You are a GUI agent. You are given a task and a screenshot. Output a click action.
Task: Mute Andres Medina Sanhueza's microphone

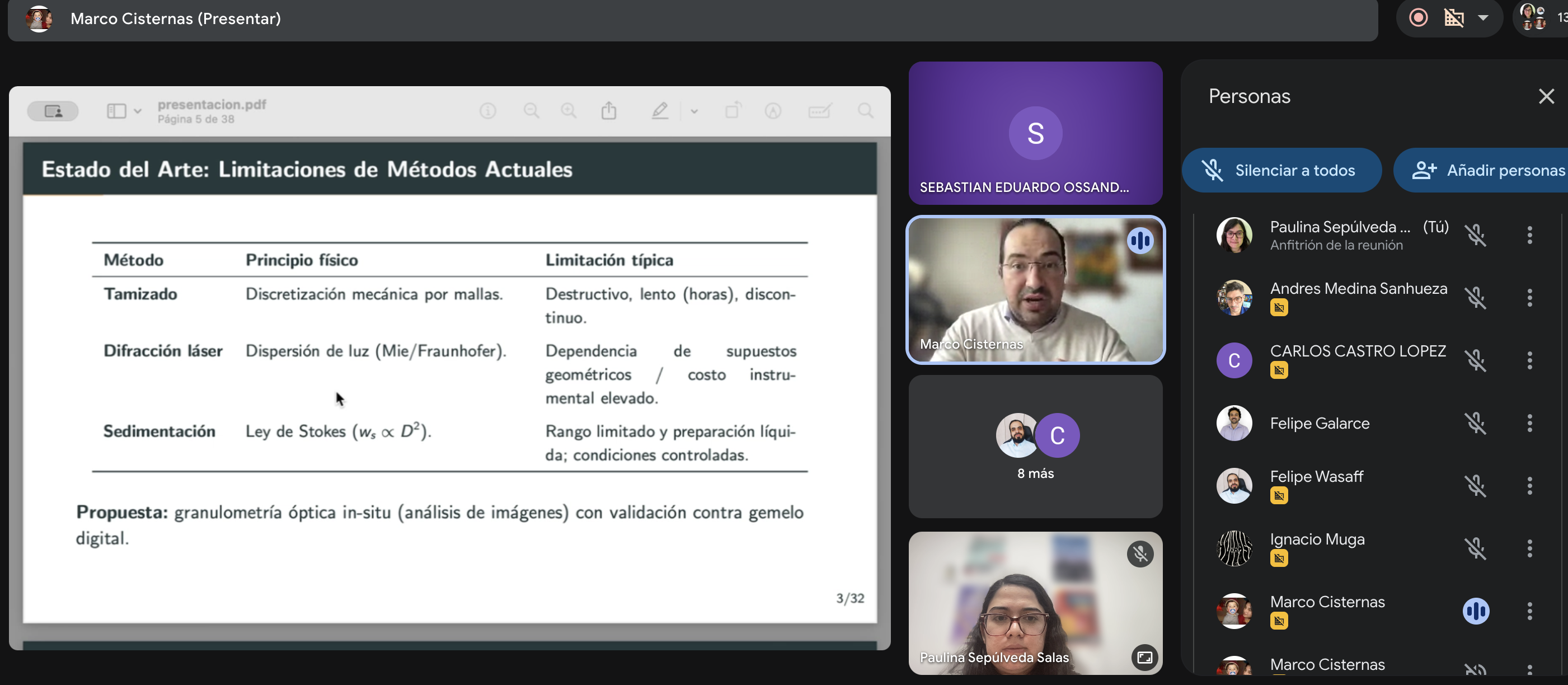(1475, 298)
